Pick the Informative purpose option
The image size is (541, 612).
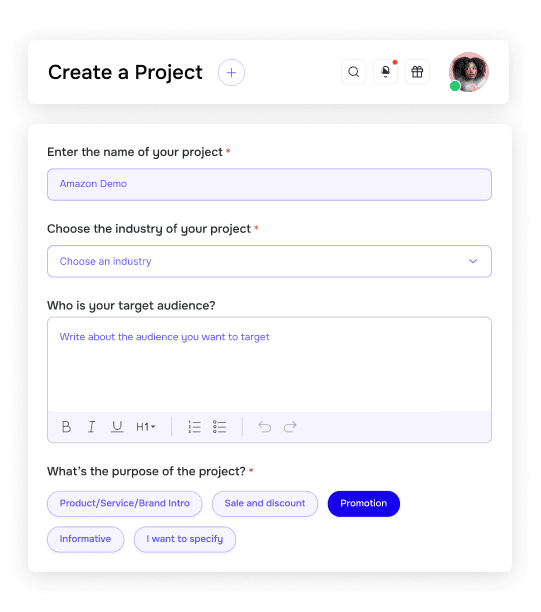tap(85, 539)
